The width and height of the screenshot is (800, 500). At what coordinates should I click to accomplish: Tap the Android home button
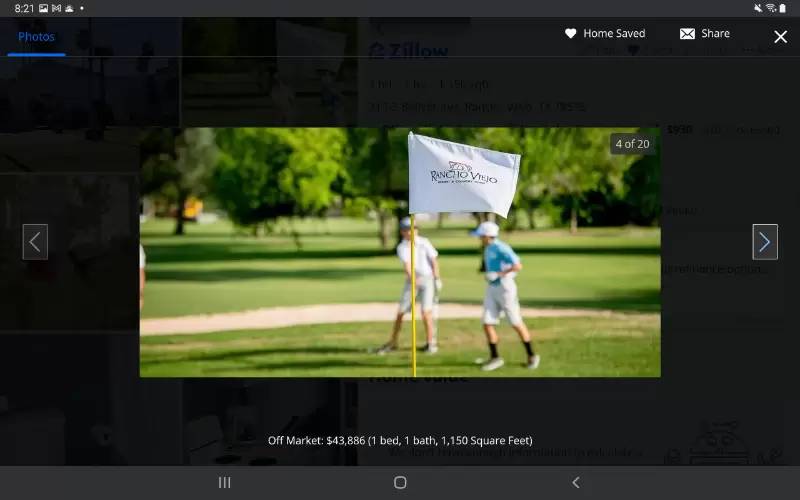pyautogui.click(x=400, y=482)
